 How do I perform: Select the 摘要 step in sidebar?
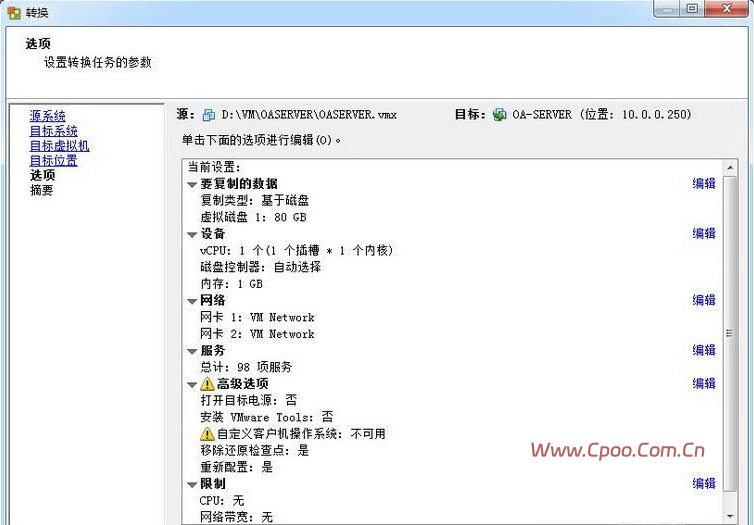tap(41, 190)
